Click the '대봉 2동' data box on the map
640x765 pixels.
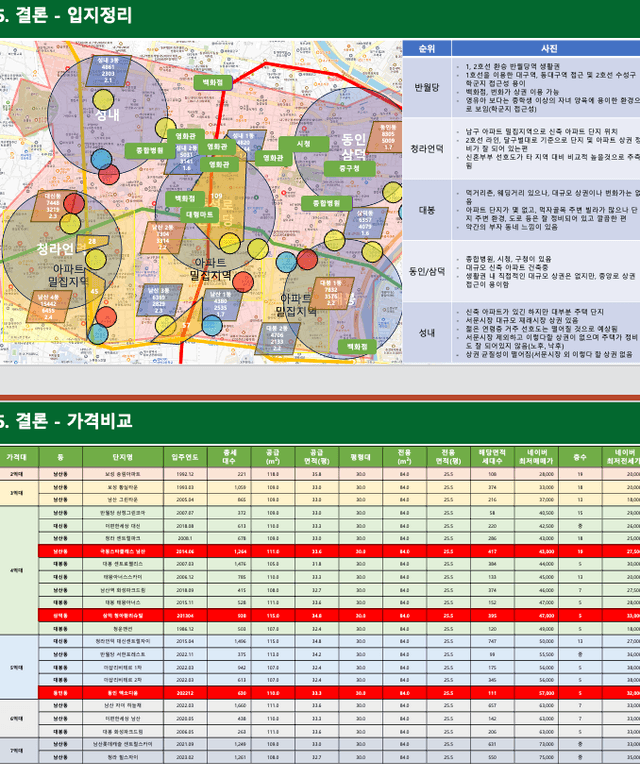pos(277,338)
